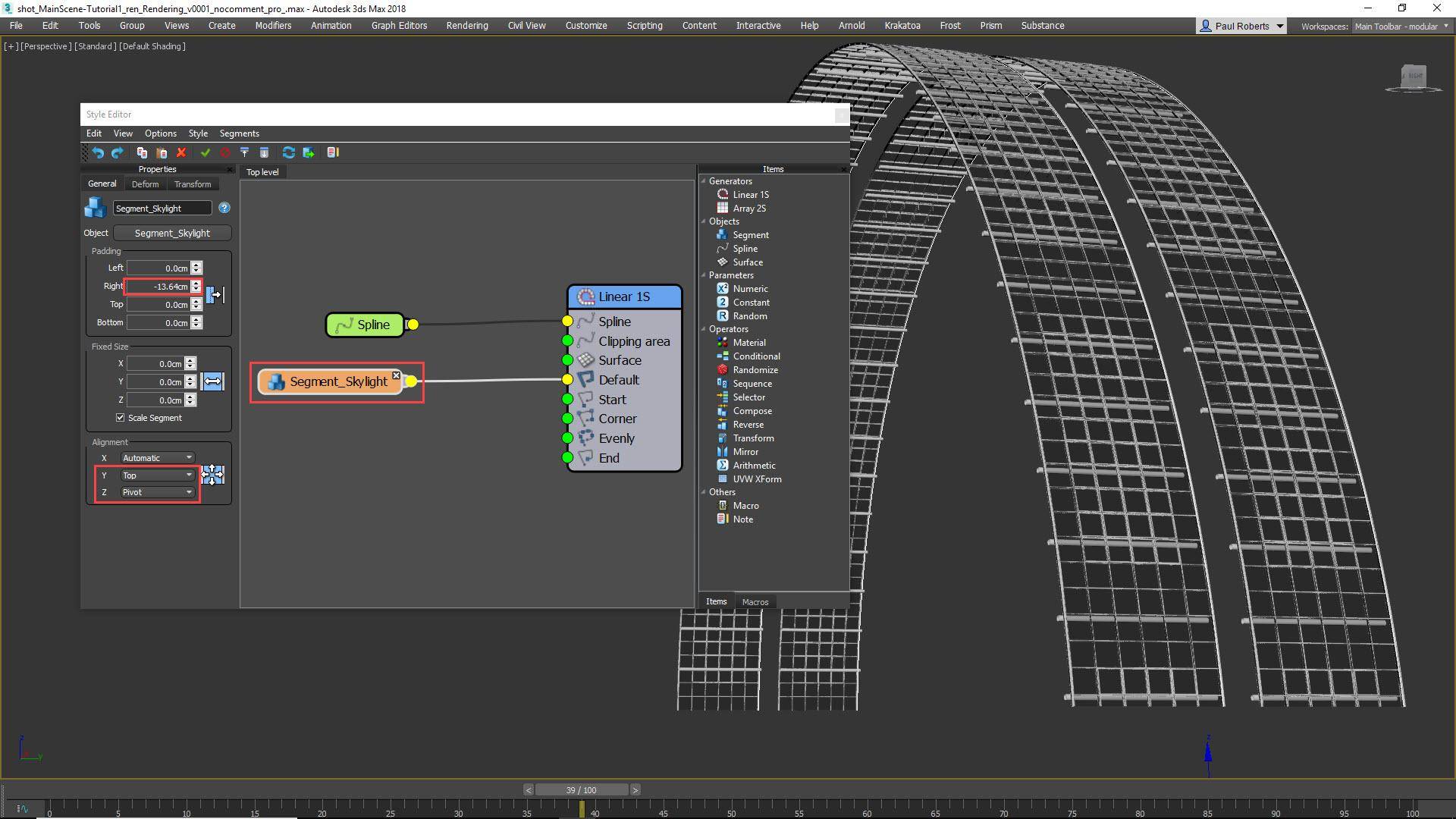Toggle the padding lock icon beside Right padding

pos(215,295)
